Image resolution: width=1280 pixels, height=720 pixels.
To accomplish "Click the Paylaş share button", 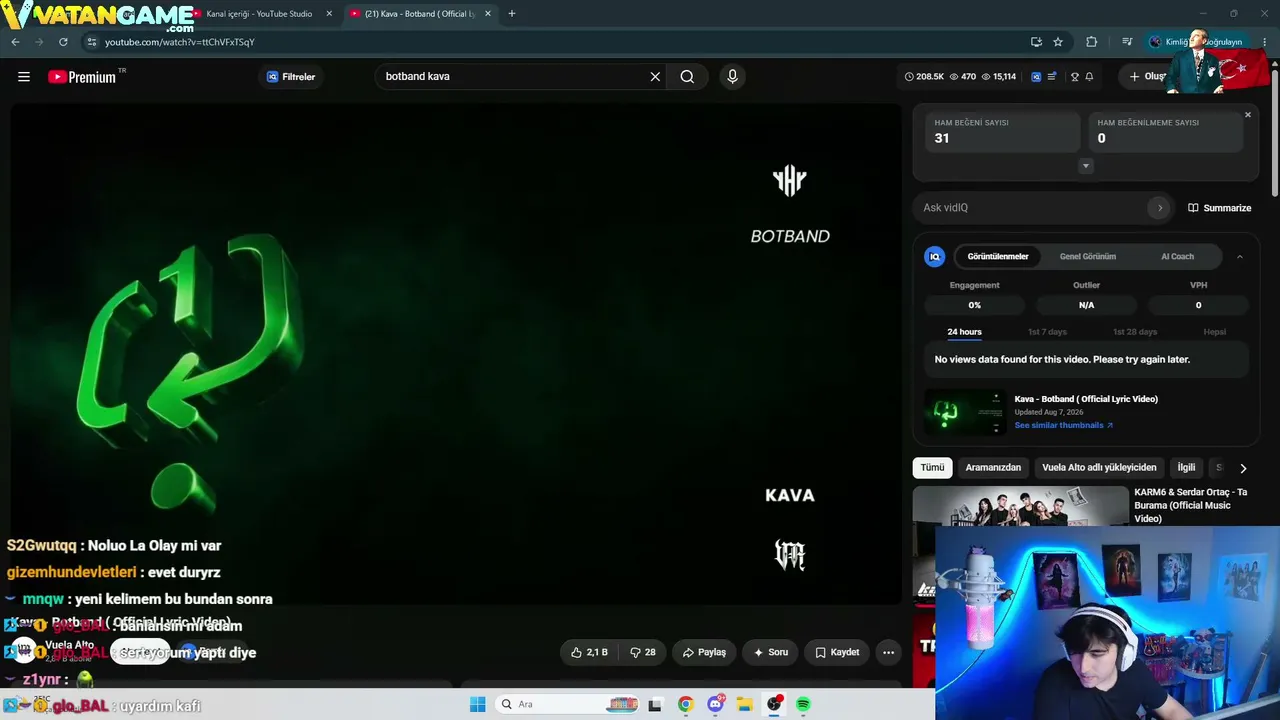I will pos(704,653).
